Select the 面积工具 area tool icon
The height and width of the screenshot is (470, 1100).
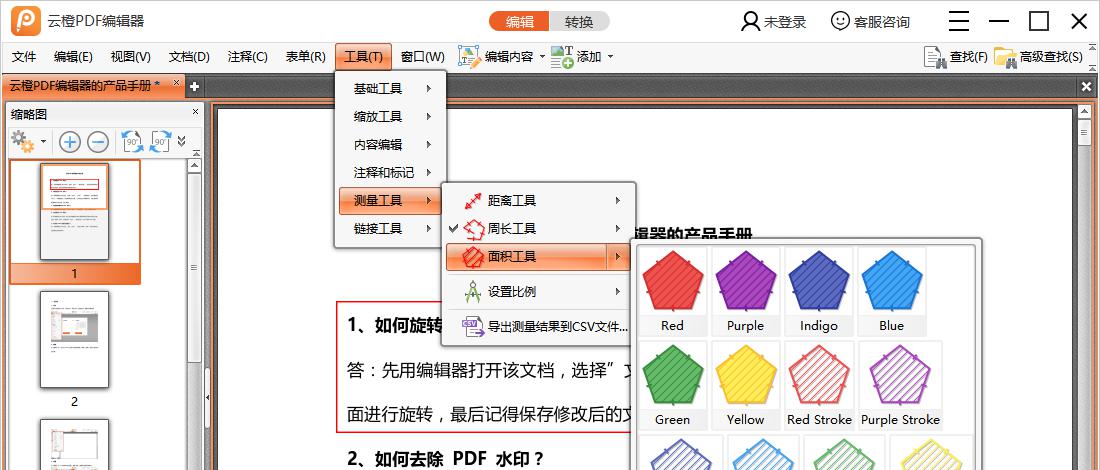[474, 257]
